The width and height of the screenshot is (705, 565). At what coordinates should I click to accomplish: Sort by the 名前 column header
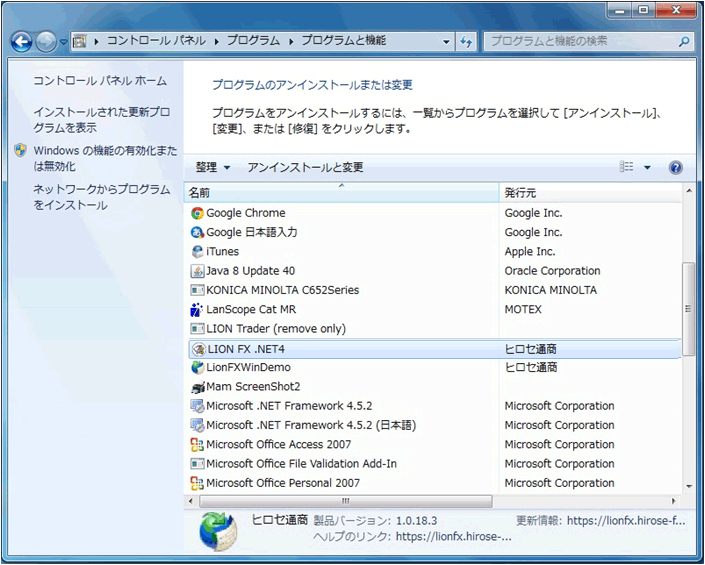(341, 193)
